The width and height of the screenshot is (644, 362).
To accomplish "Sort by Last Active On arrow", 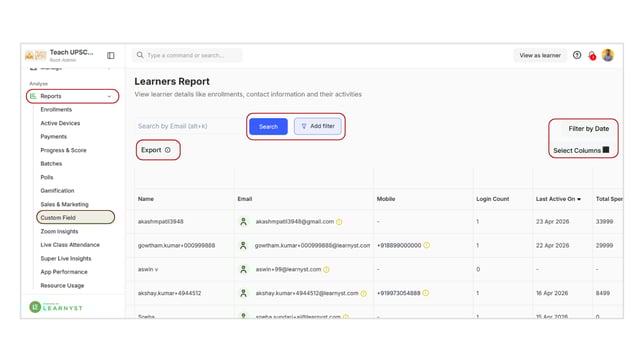I will pyautogui.click(x=579, y=199).
